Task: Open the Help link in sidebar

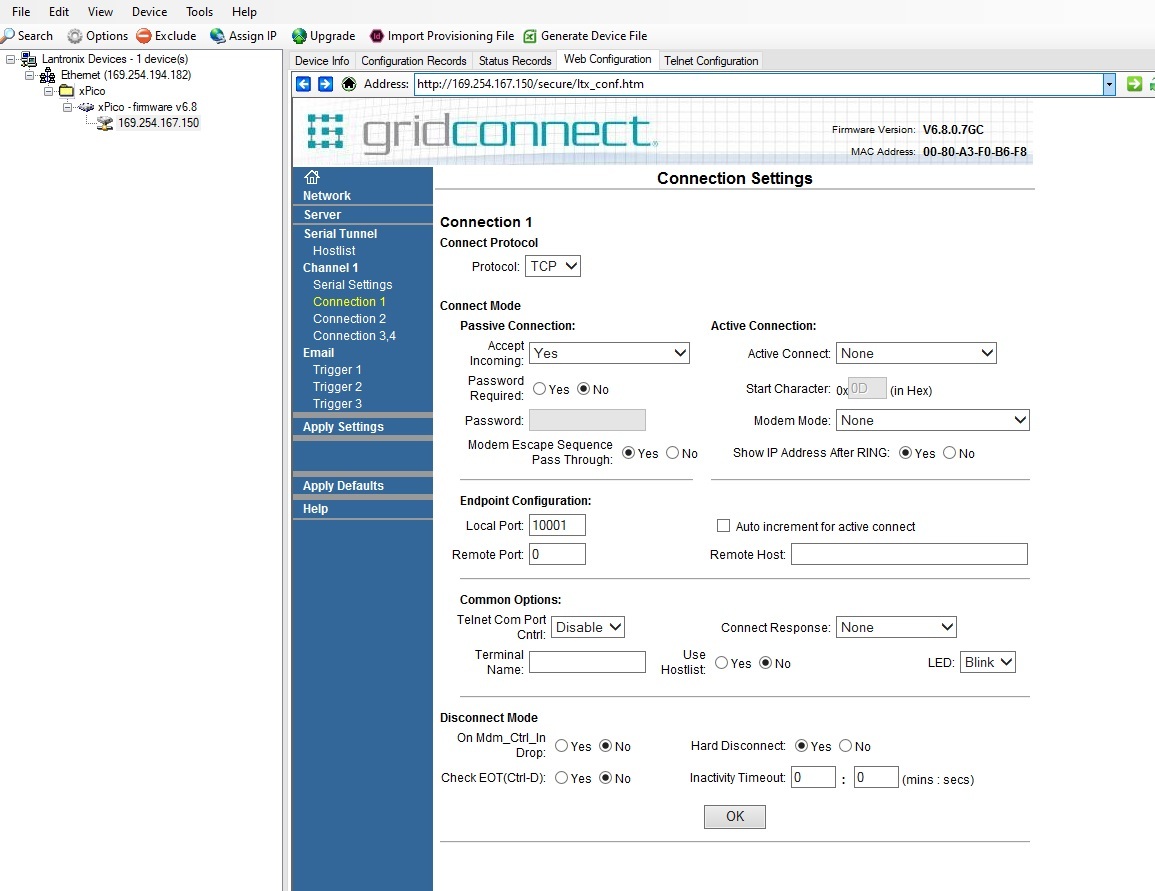Action: (x=315, y=508)
